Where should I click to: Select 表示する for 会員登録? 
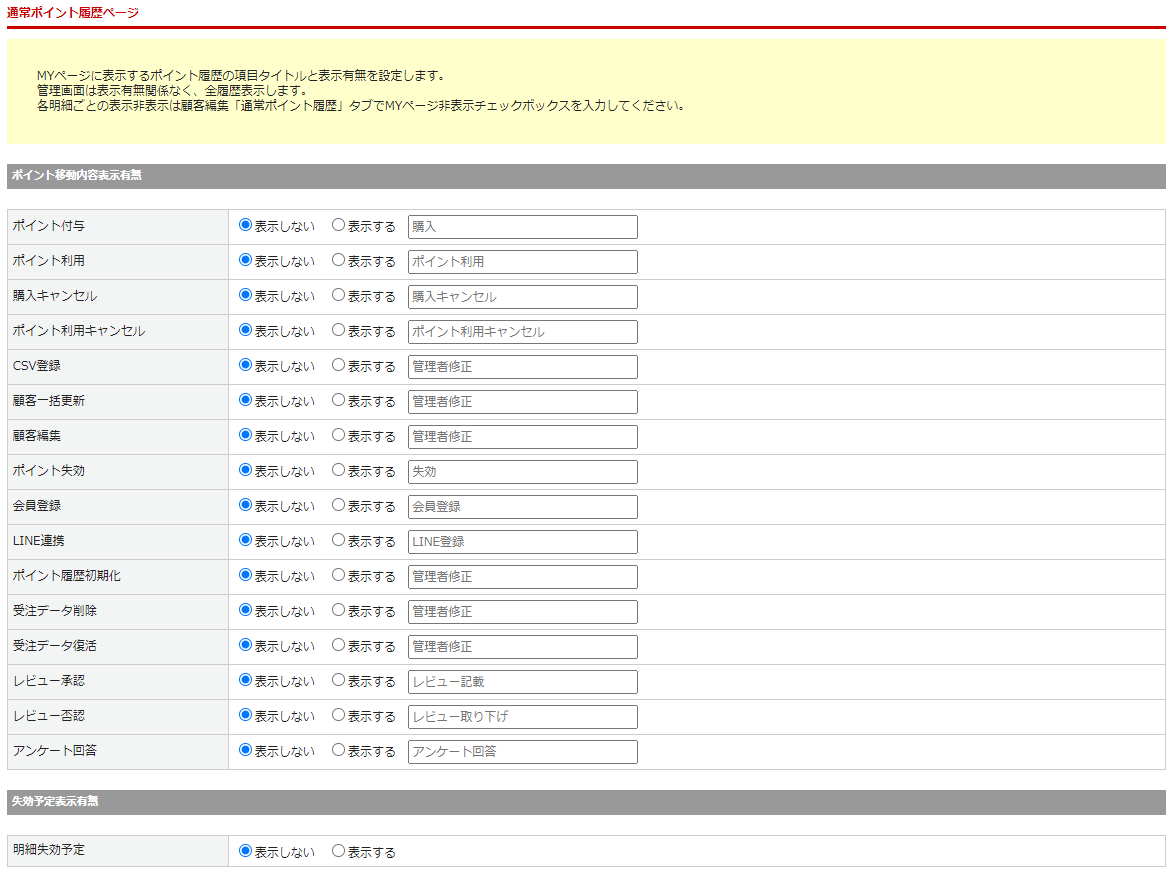point(338,506)
